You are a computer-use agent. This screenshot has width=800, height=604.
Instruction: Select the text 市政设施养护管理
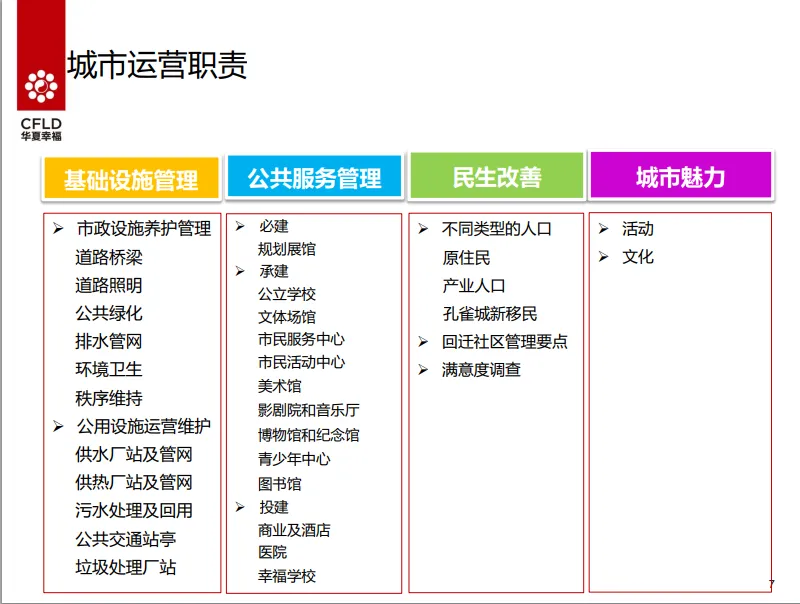click(144, 229)
